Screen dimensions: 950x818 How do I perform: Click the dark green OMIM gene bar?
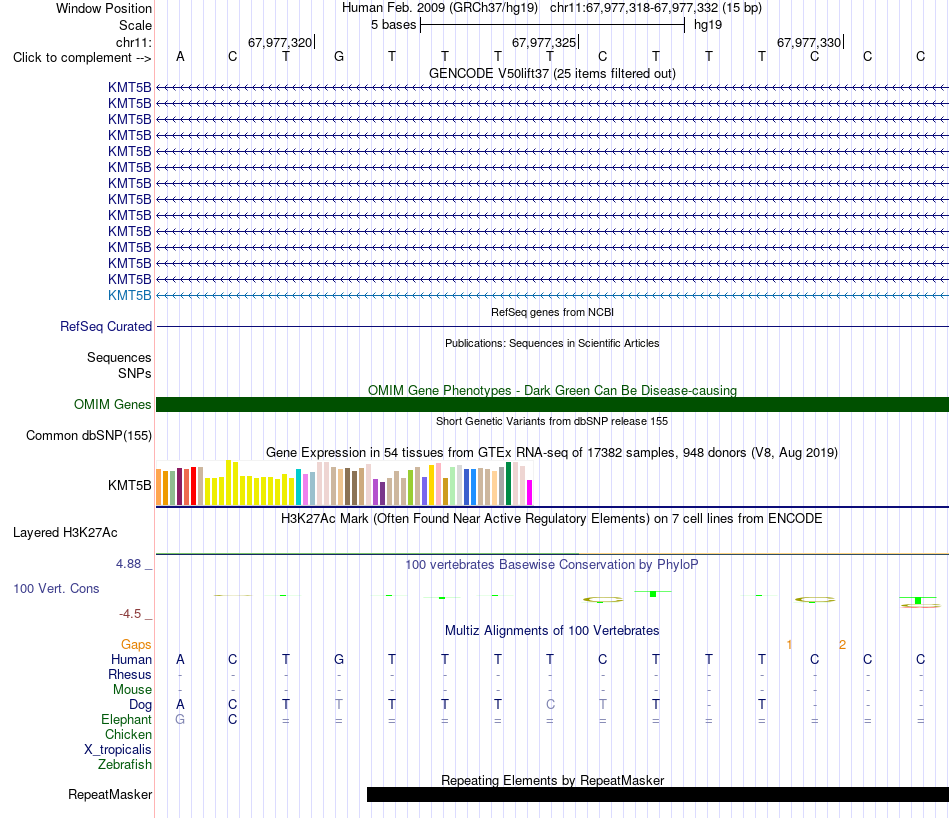(552, 405)
